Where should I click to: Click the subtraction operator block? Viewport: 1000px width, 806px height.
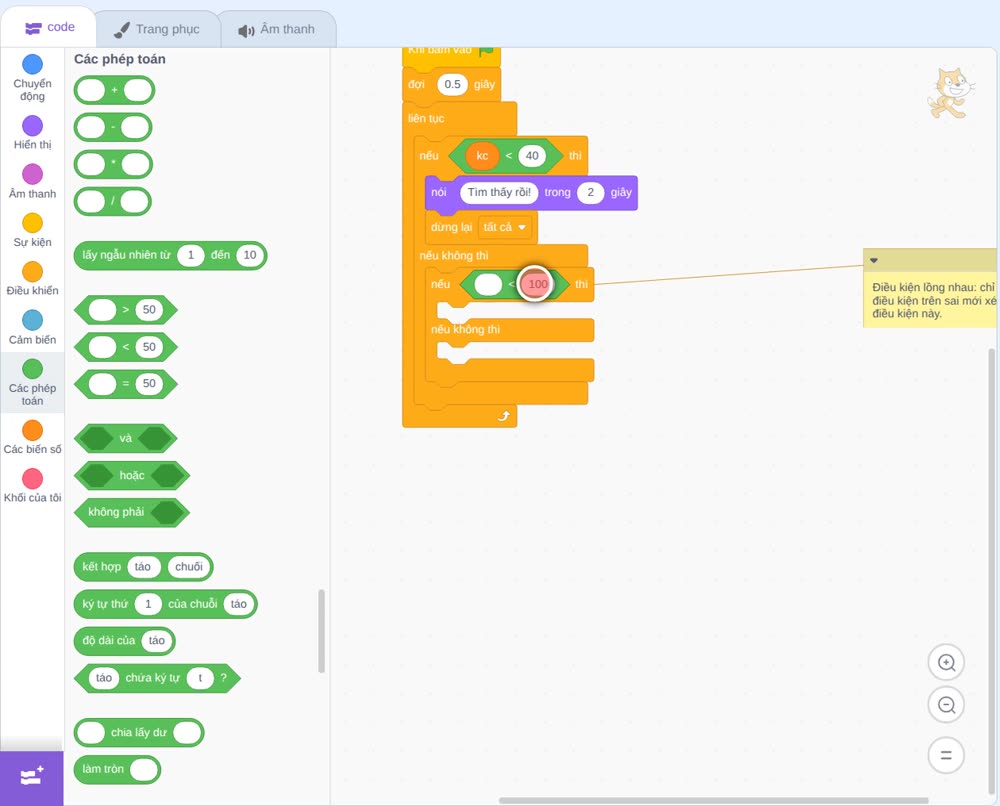[113, 127]
